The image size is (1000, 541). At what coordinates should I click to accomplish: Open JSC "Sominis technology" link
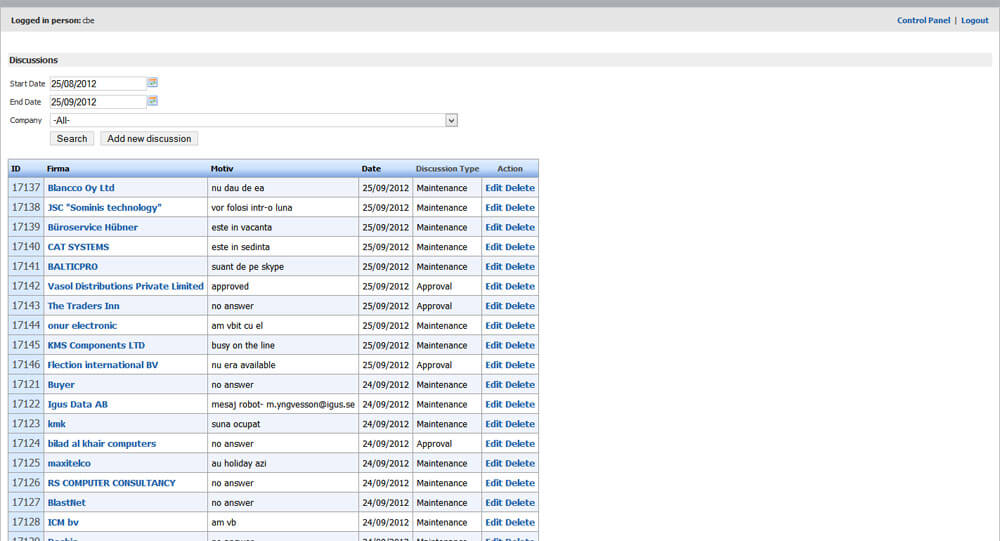[105, 208]
